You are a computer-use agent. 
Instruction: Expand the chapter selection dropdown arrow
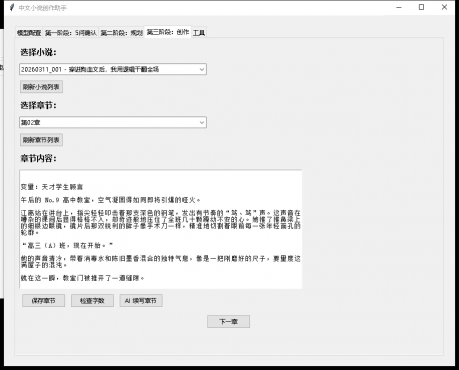point(202,122)
